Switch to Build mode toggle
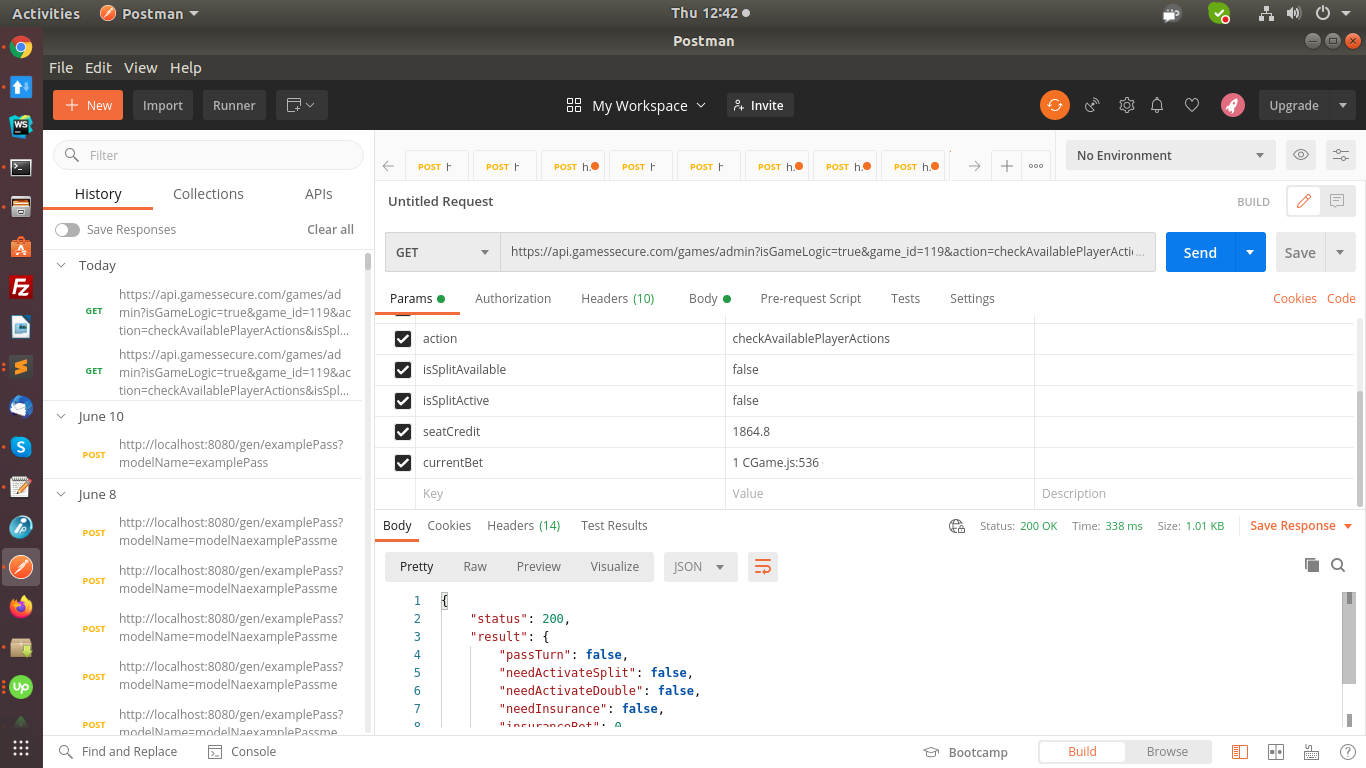The width and height of the screenshot is (1366, 768). pos(1082,752)
